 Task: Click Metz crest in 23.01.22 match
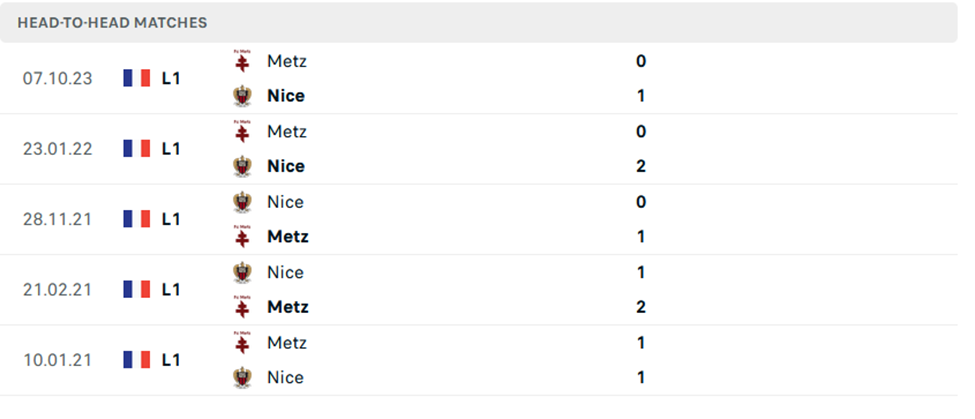242,131
